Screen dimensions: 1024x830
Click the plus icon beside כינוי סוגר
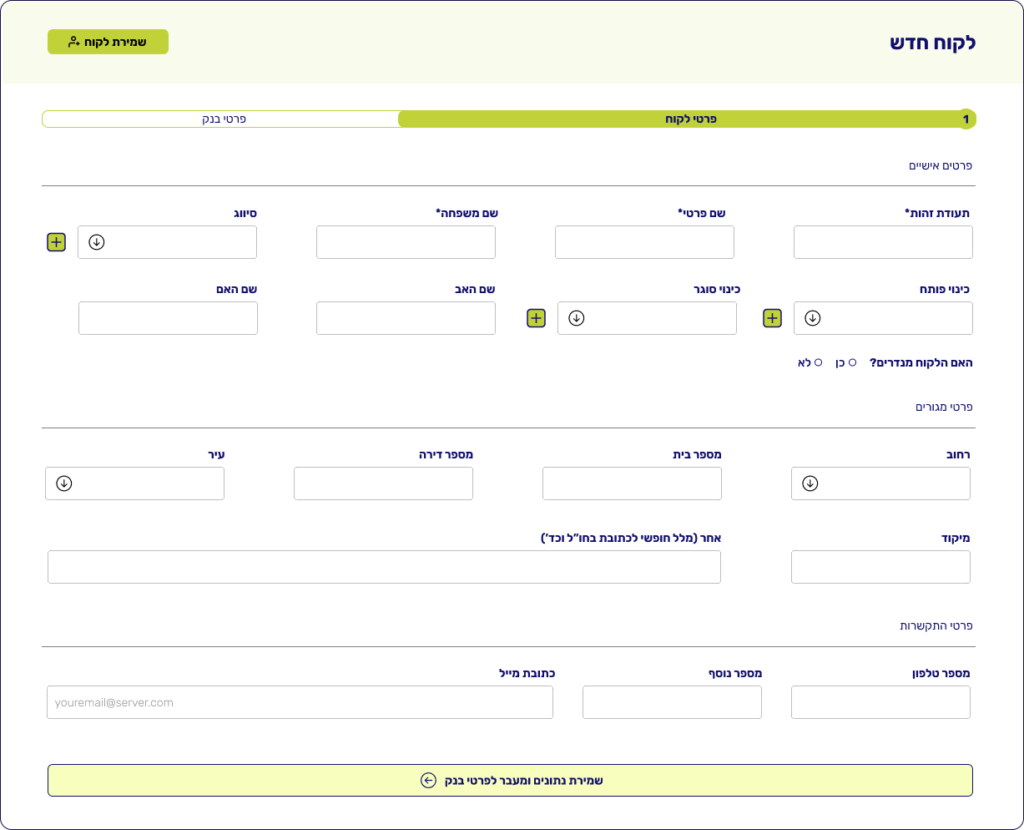pyautogui.click(x=536, y=318)
